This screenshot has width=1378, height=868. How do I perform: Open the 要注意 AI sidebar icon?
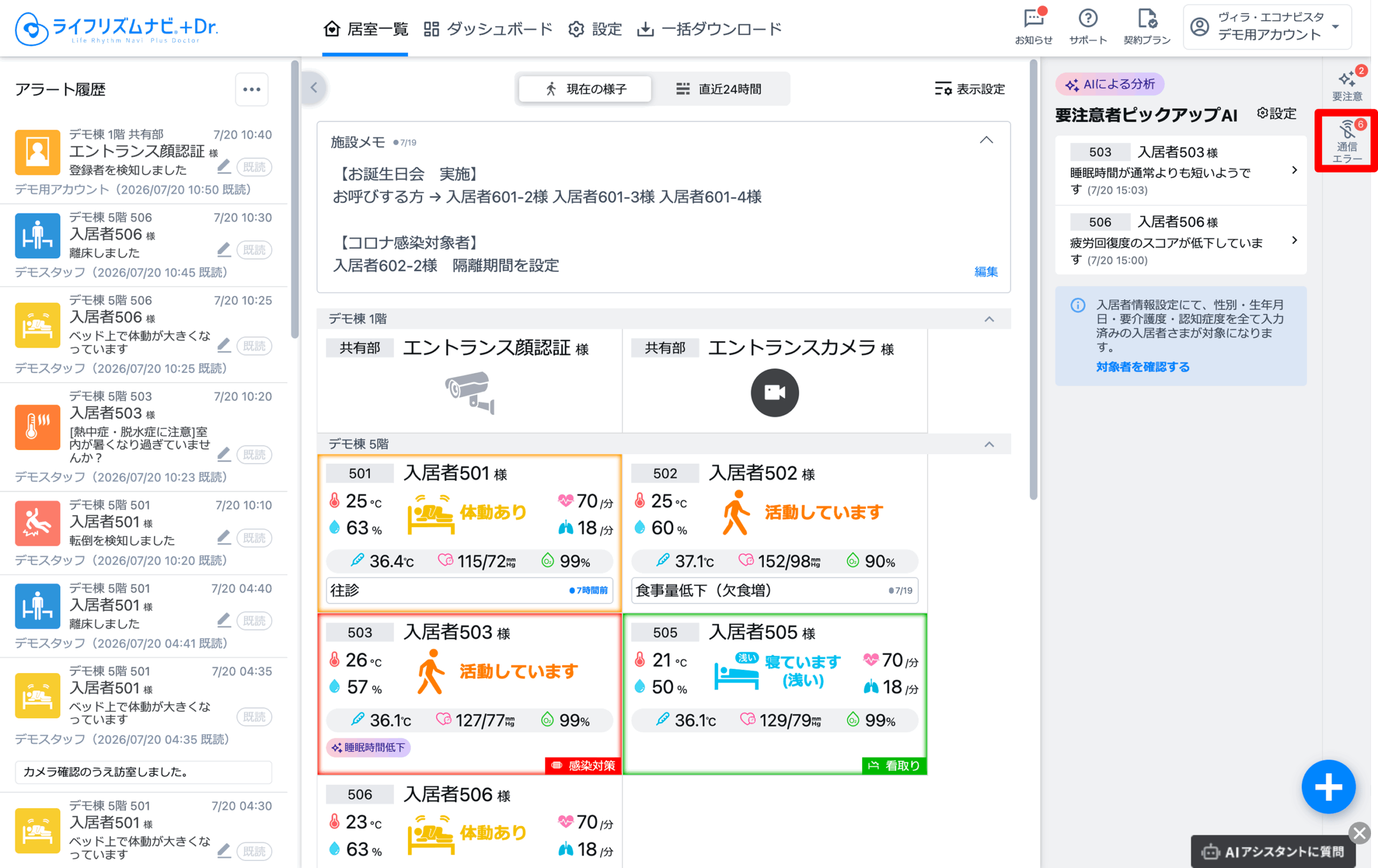(x=1347, y=84)
